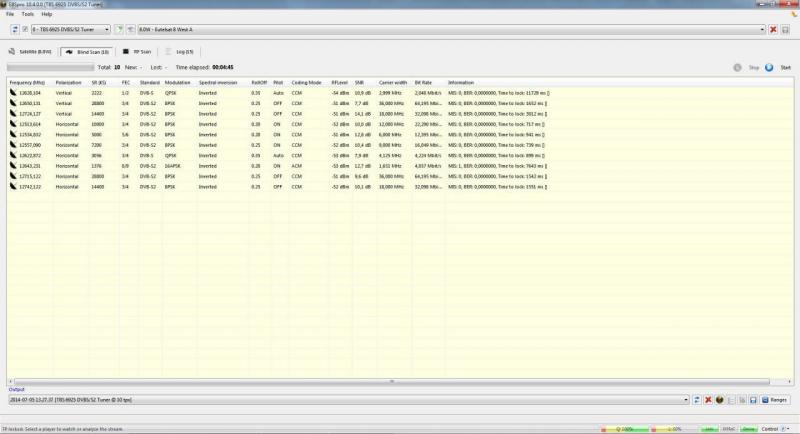Screen dimensions: 800x434
Task: Open the File menu
Action: click(10, 15)
